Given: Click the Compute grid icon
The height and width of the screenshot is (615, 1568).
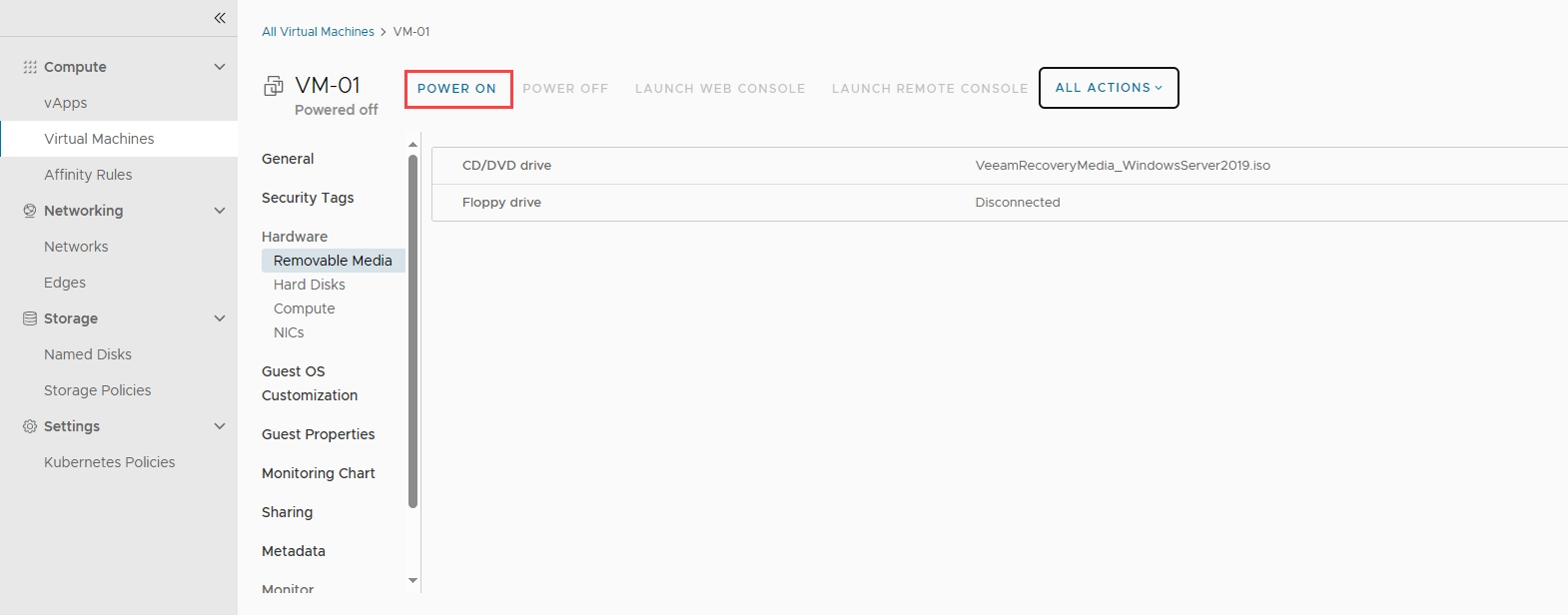Looking at the screenshot, I should click(30, 67).
